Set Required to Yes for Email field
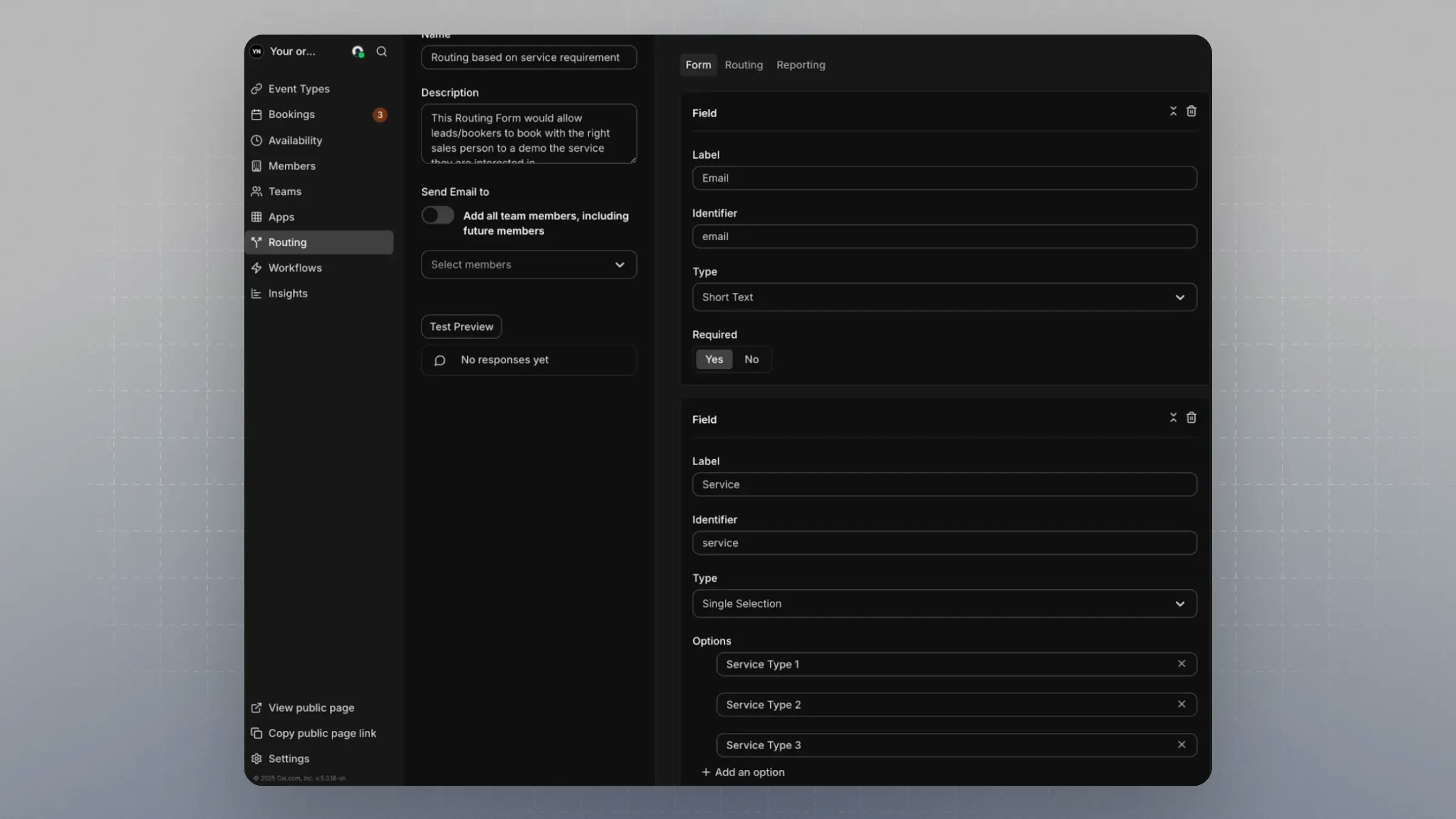The image size is (1456, 819). tap(713, 359)
